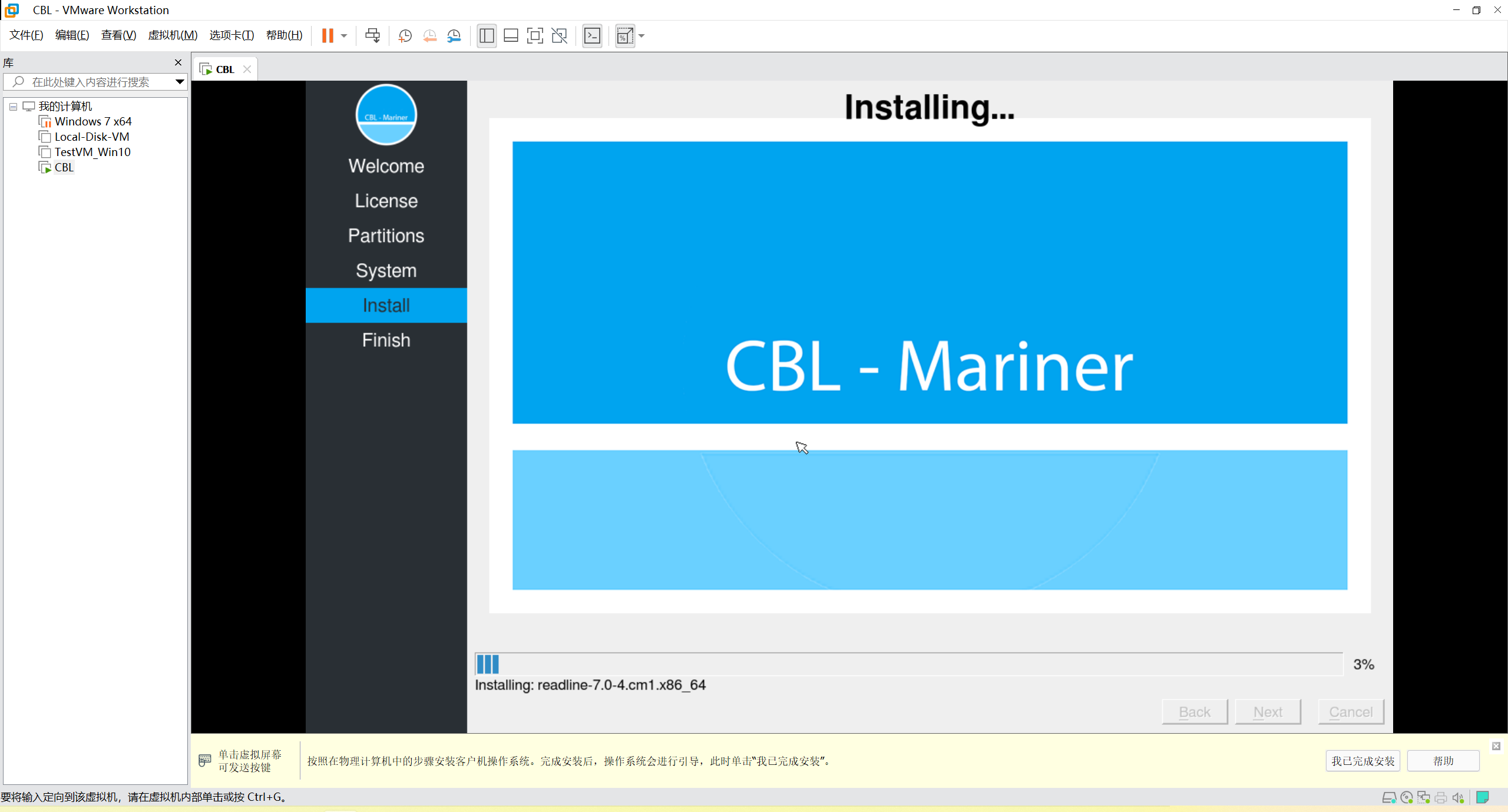Toggle the library sidebar view button

point(487,36)
